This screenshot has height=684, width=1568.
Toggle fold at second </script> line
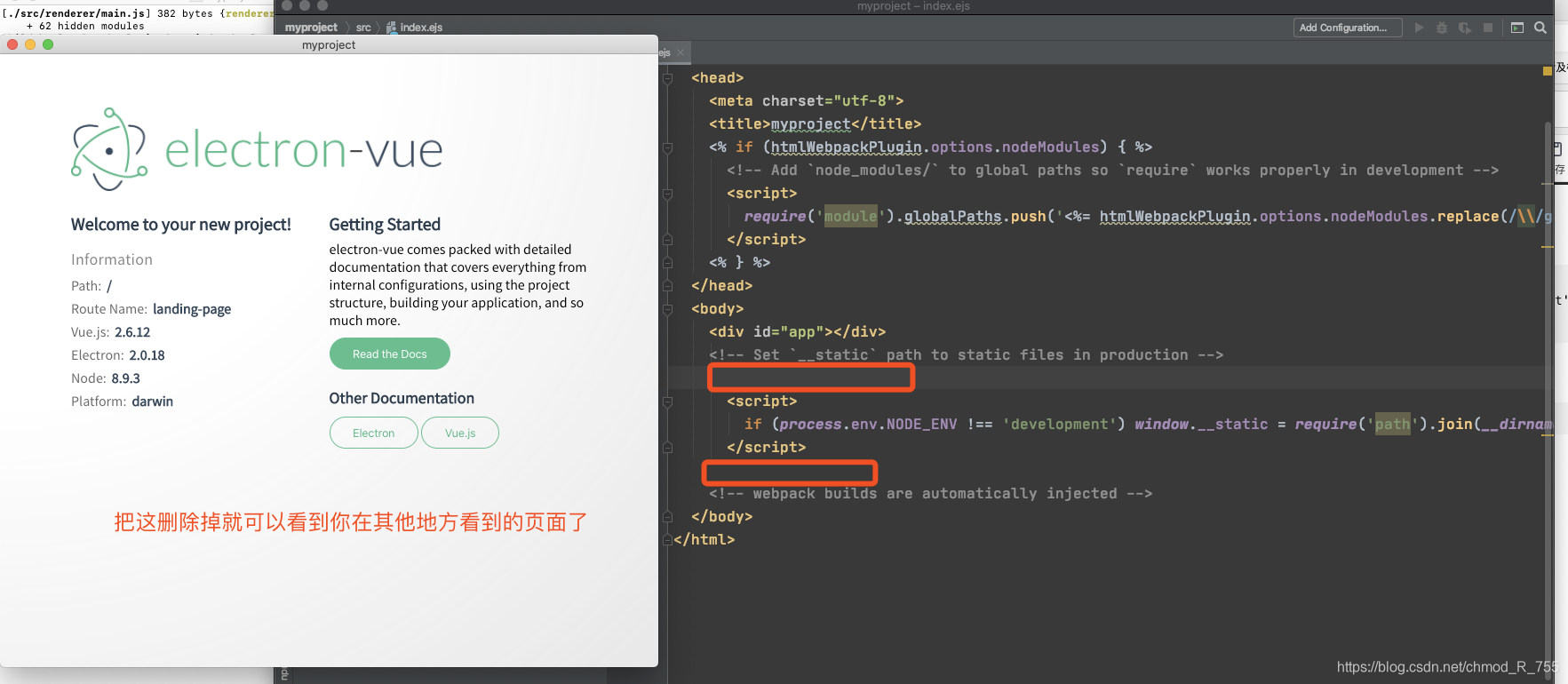tap(667, 448)
